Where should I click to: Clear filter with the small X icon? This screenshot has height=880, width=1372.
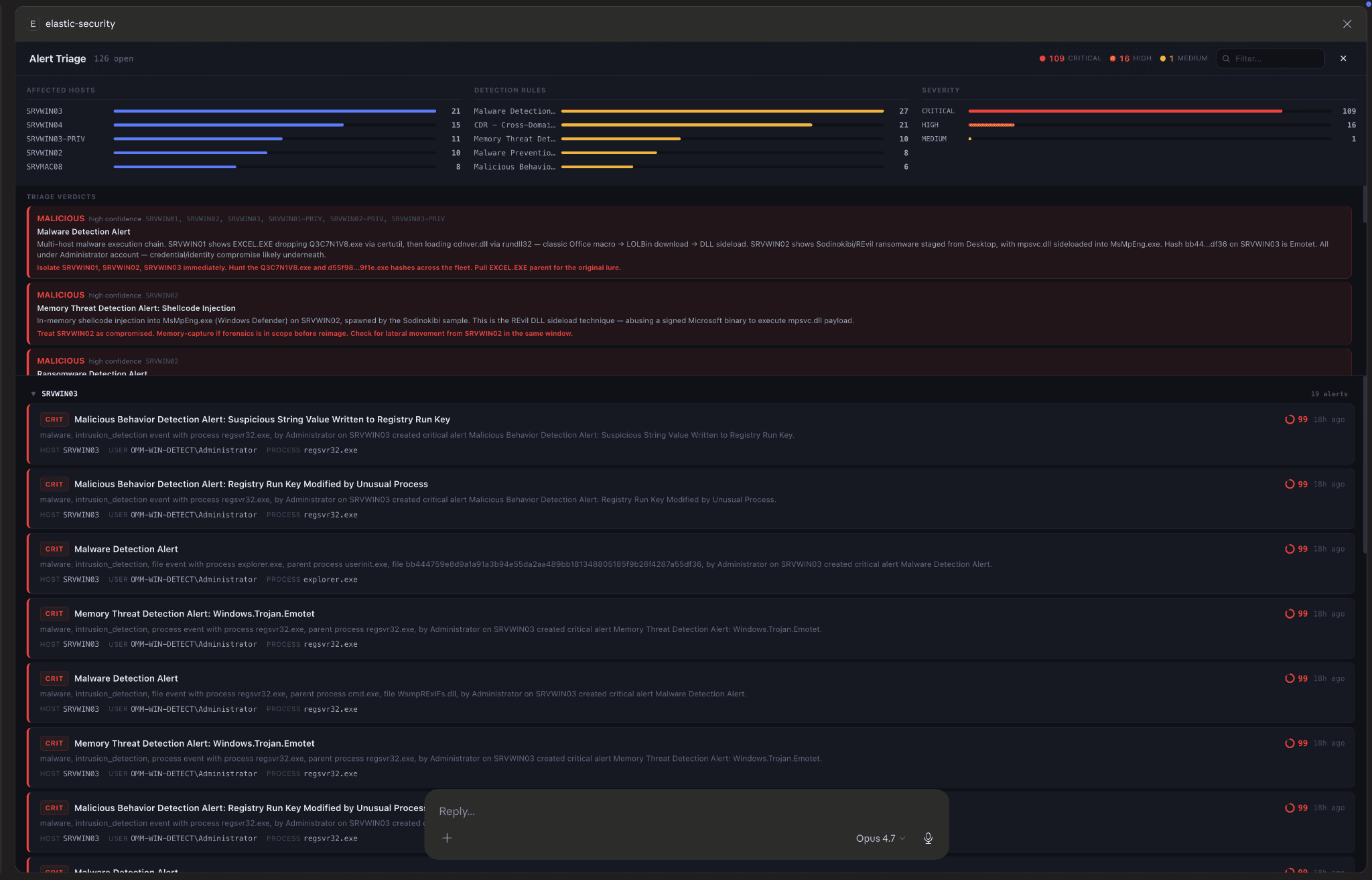1343,59
